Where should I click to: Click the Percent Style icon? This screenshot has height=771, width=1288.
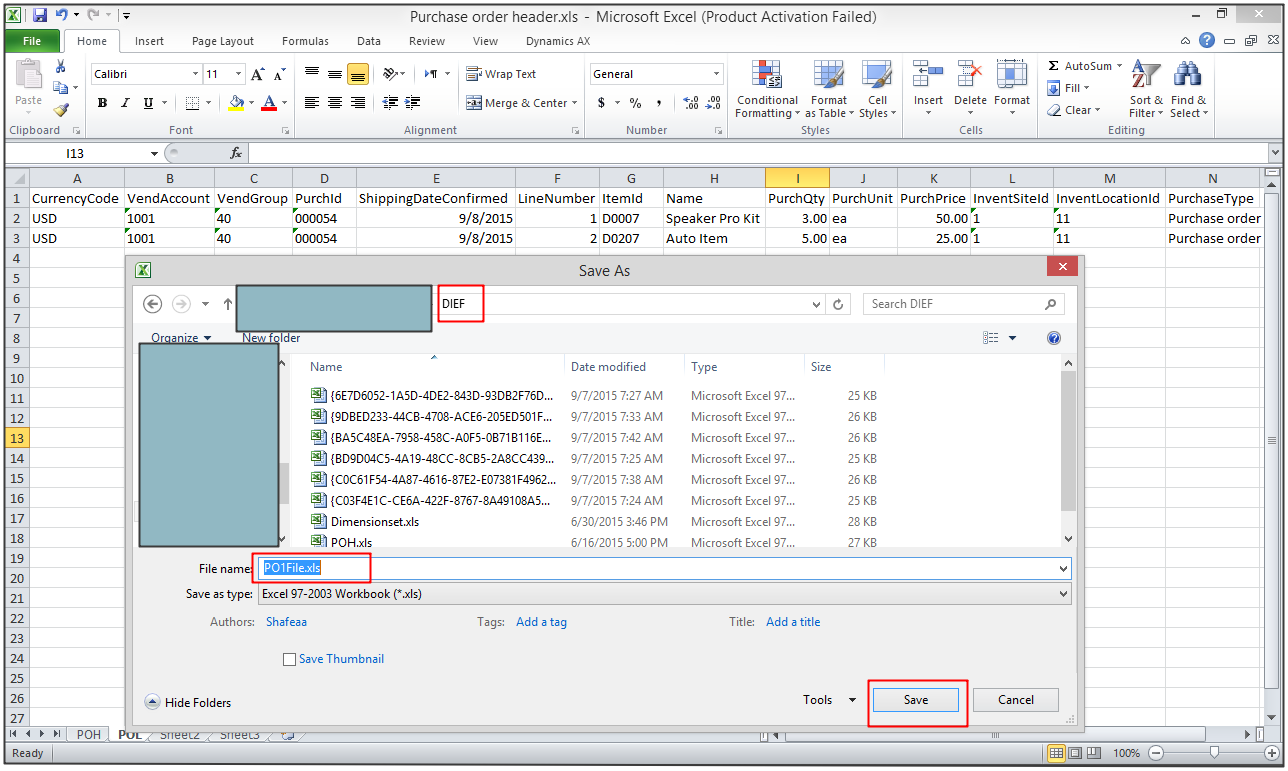pos(635,103)
